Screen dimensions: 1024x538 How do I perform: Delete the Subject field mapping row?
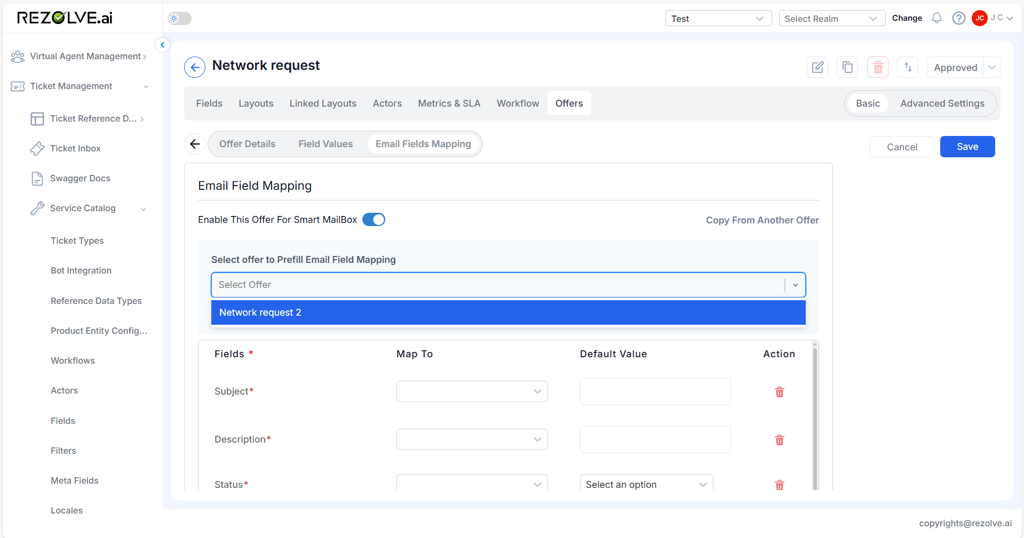click(779, 392)
